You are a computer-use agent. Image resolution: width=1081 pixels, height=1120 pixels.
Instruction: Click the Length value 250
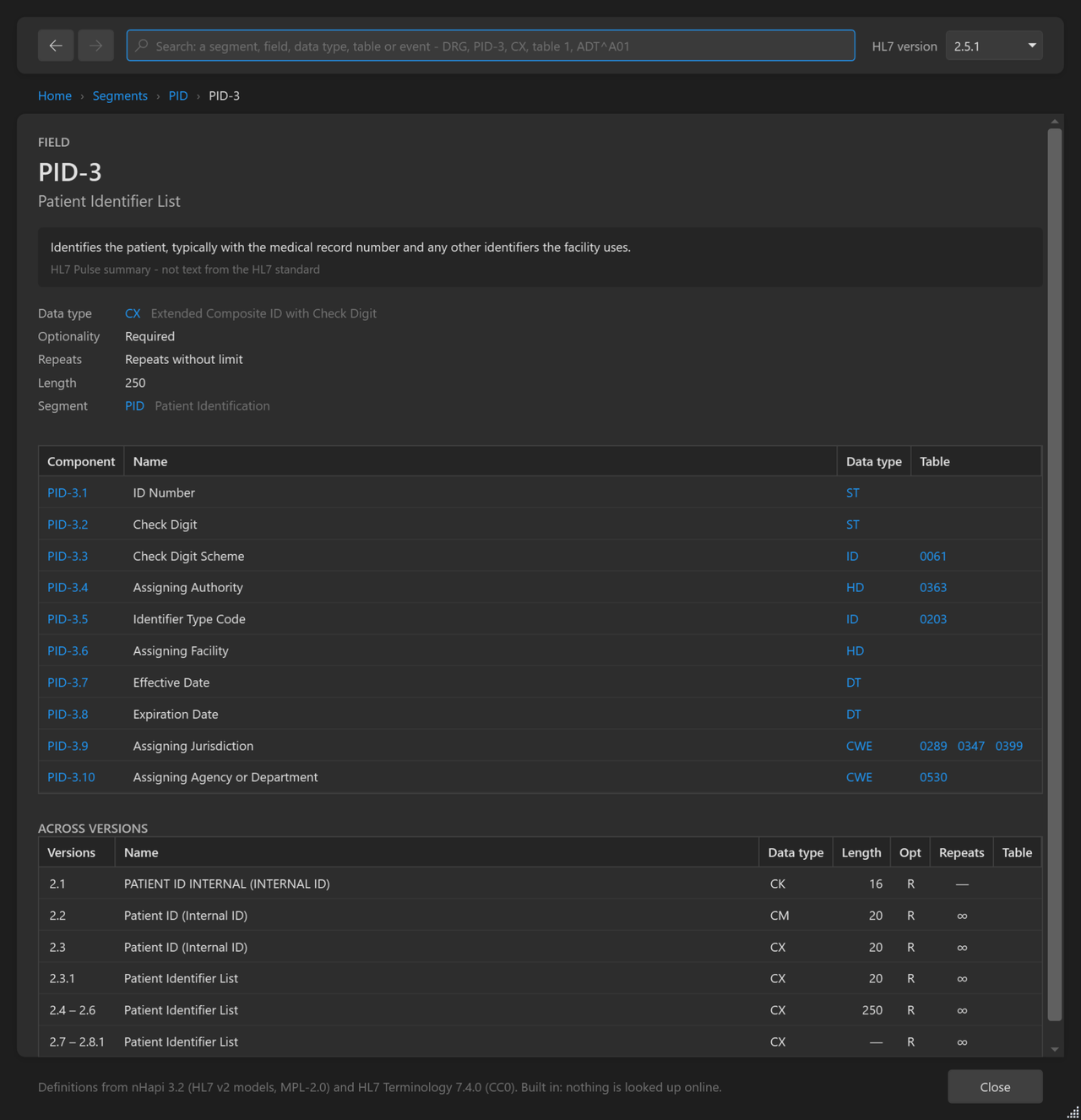(135, 383)
